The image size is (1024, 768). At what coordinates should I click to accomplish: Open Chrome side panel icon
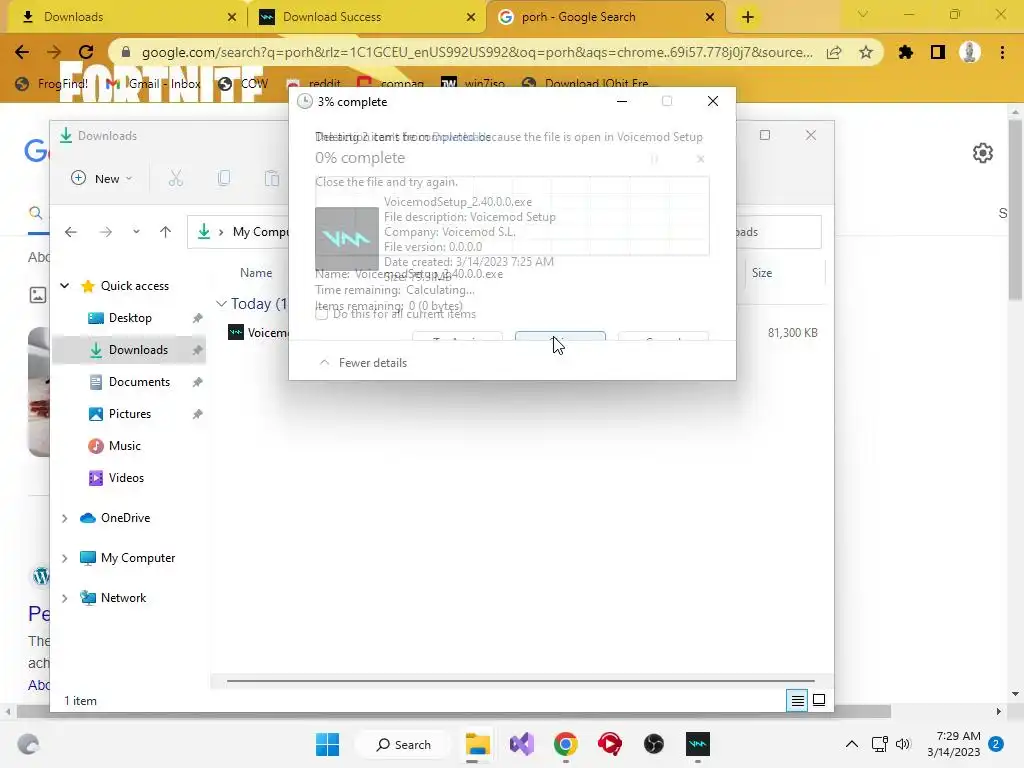pos(938,52)
